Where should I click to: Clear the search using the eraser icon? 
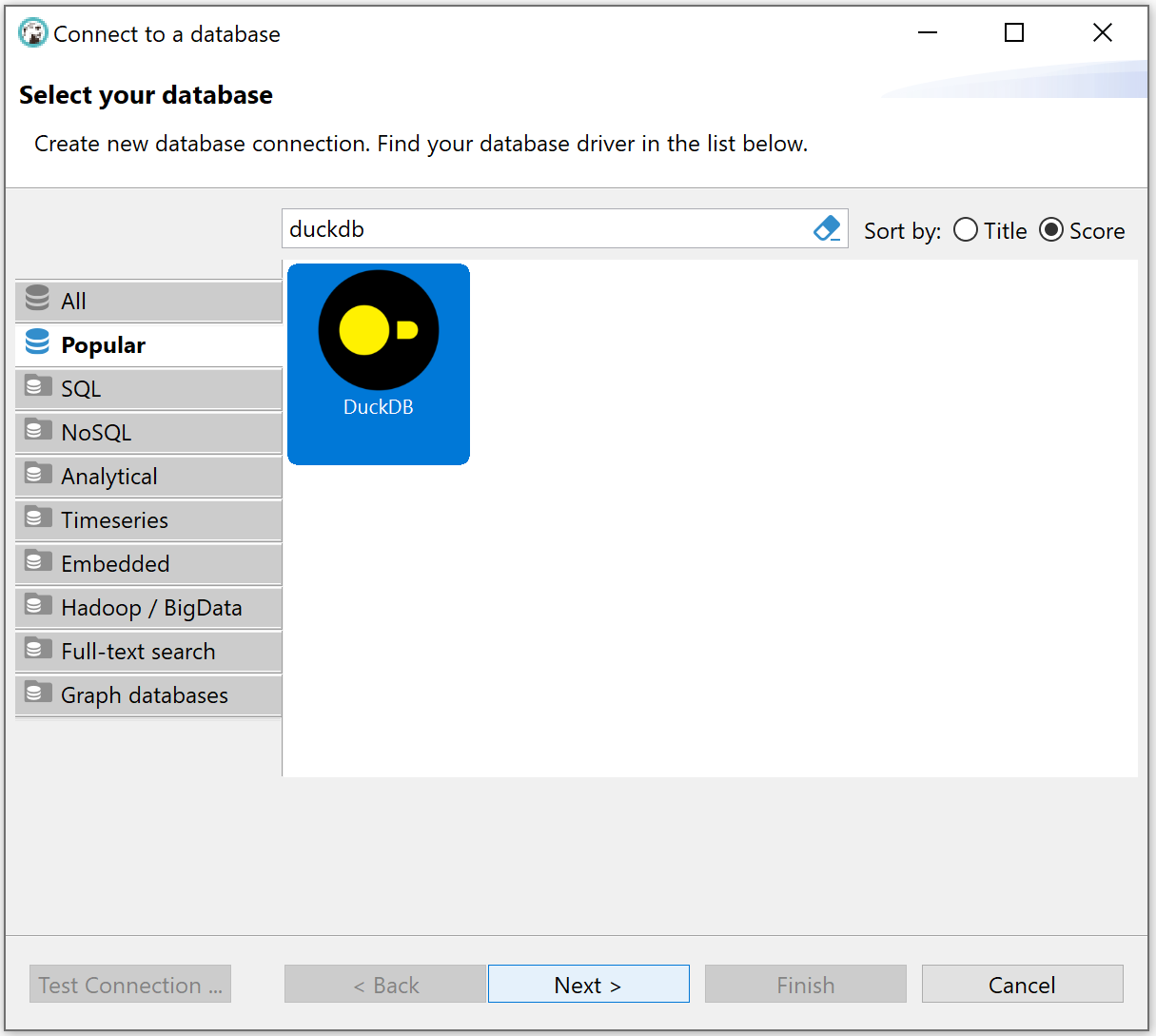(824, 228)
